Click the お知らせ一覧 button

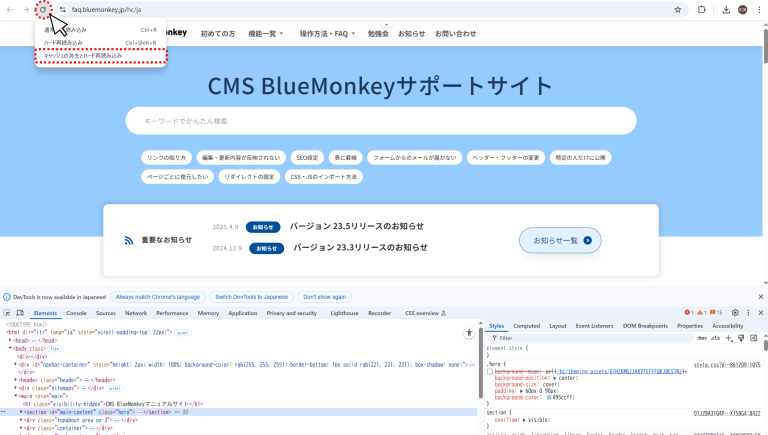[x=560, y=241]
